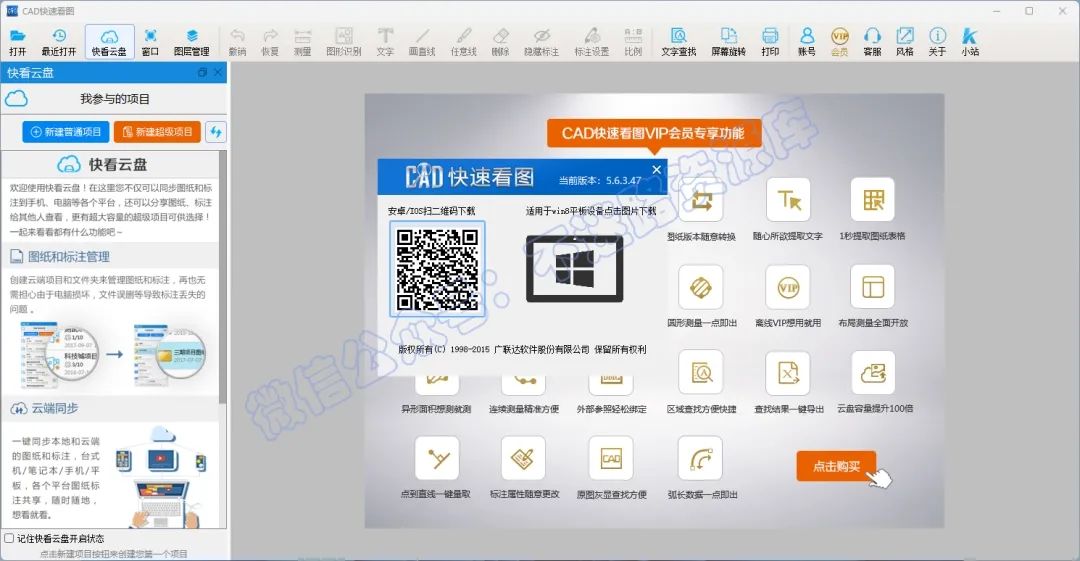The image size is (1080, 561).
Task: Click 布局测量全面开放 feature icon
Action: point(873,287)
